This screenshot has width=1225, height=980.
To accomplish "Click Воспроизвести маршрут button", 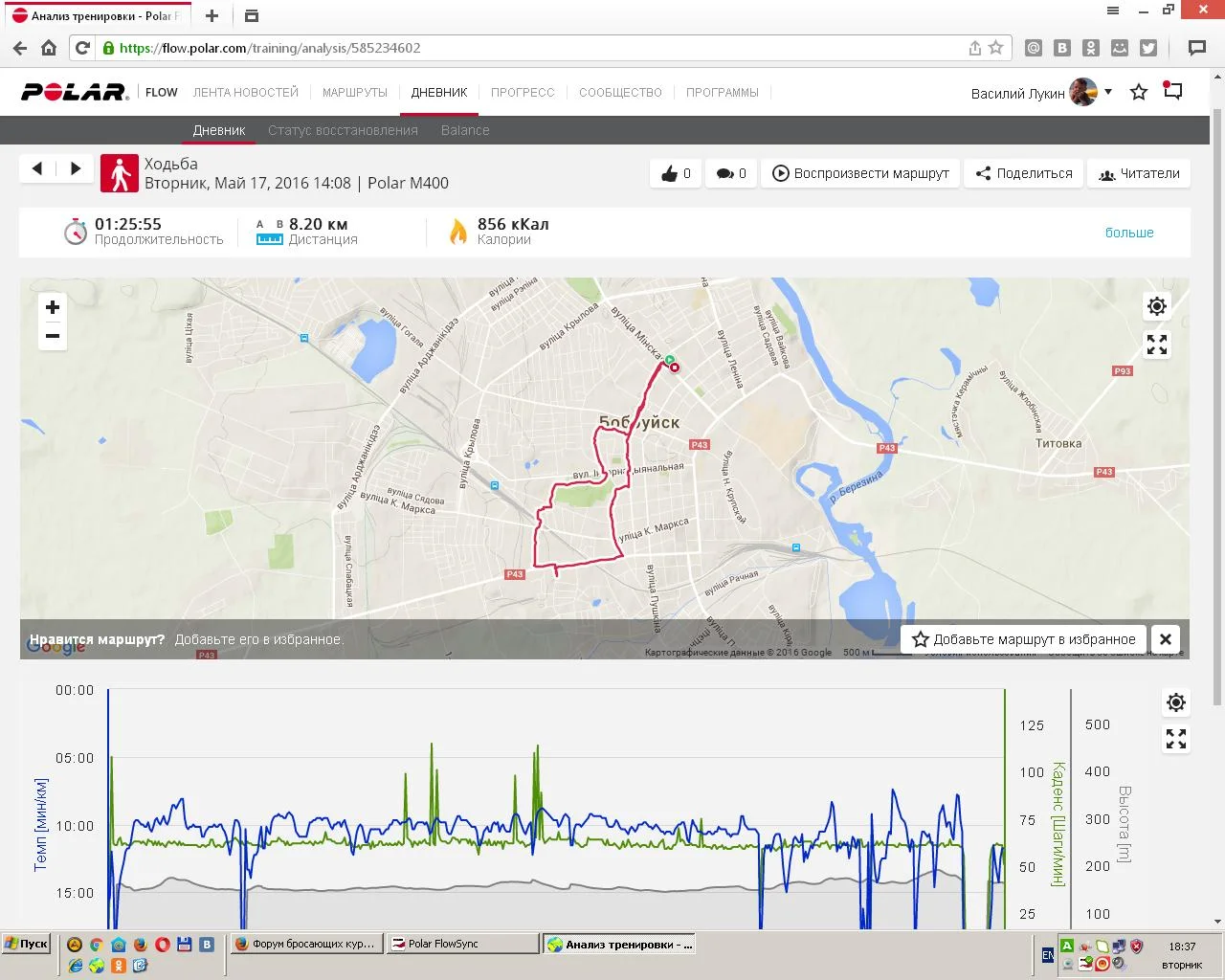I will [860, 173].
